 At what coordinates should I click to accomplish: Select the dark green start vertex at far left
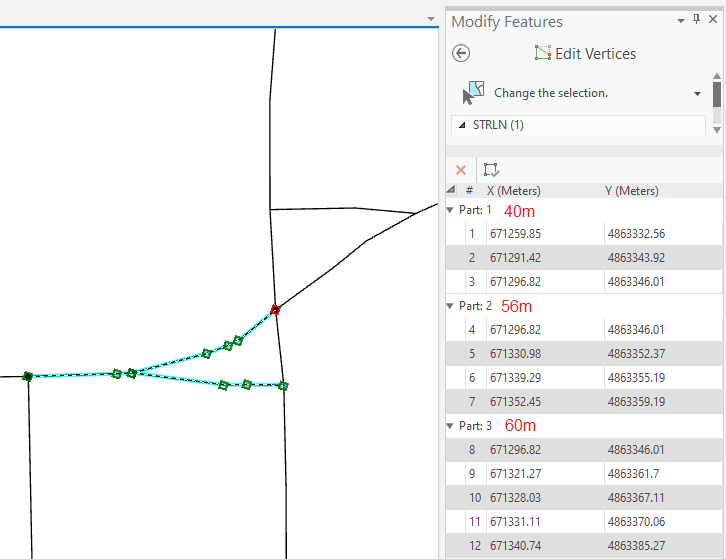[28, 377]
